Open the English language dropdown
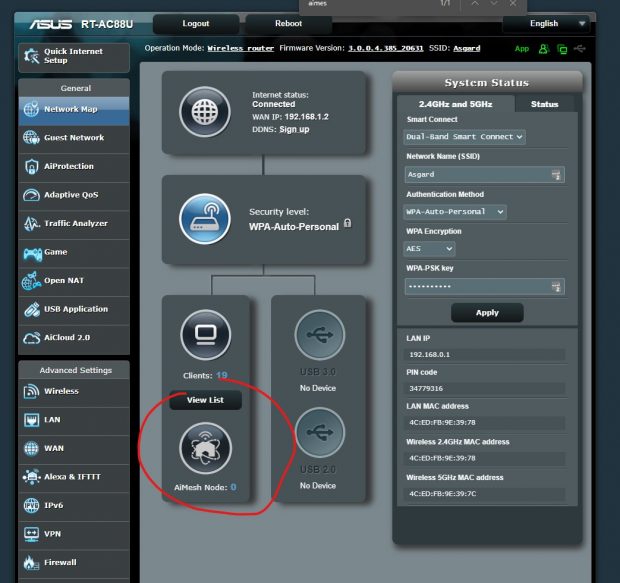This screenshot has height=583, width=620. [x=546, y=24]
